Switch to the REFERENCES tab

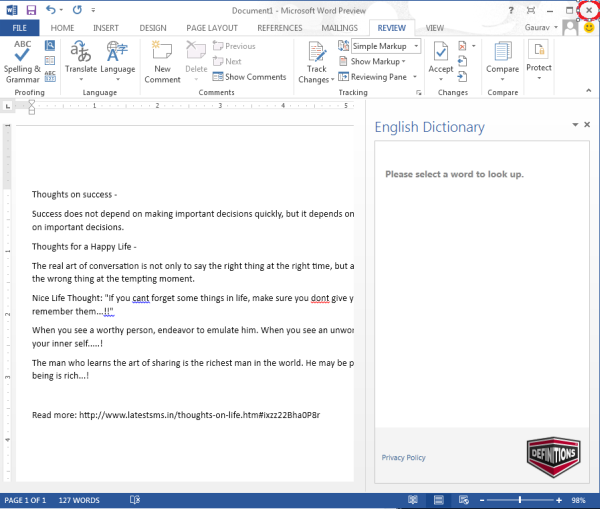[280, 28]
